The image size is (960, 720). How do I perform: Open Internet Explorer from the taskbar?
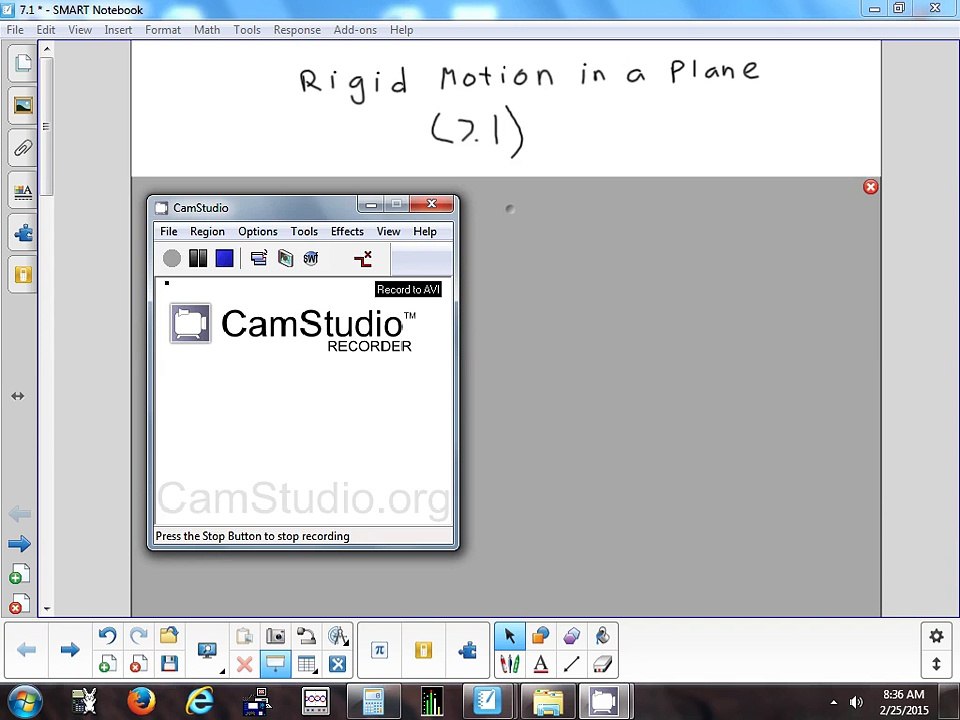coord(199,702)
